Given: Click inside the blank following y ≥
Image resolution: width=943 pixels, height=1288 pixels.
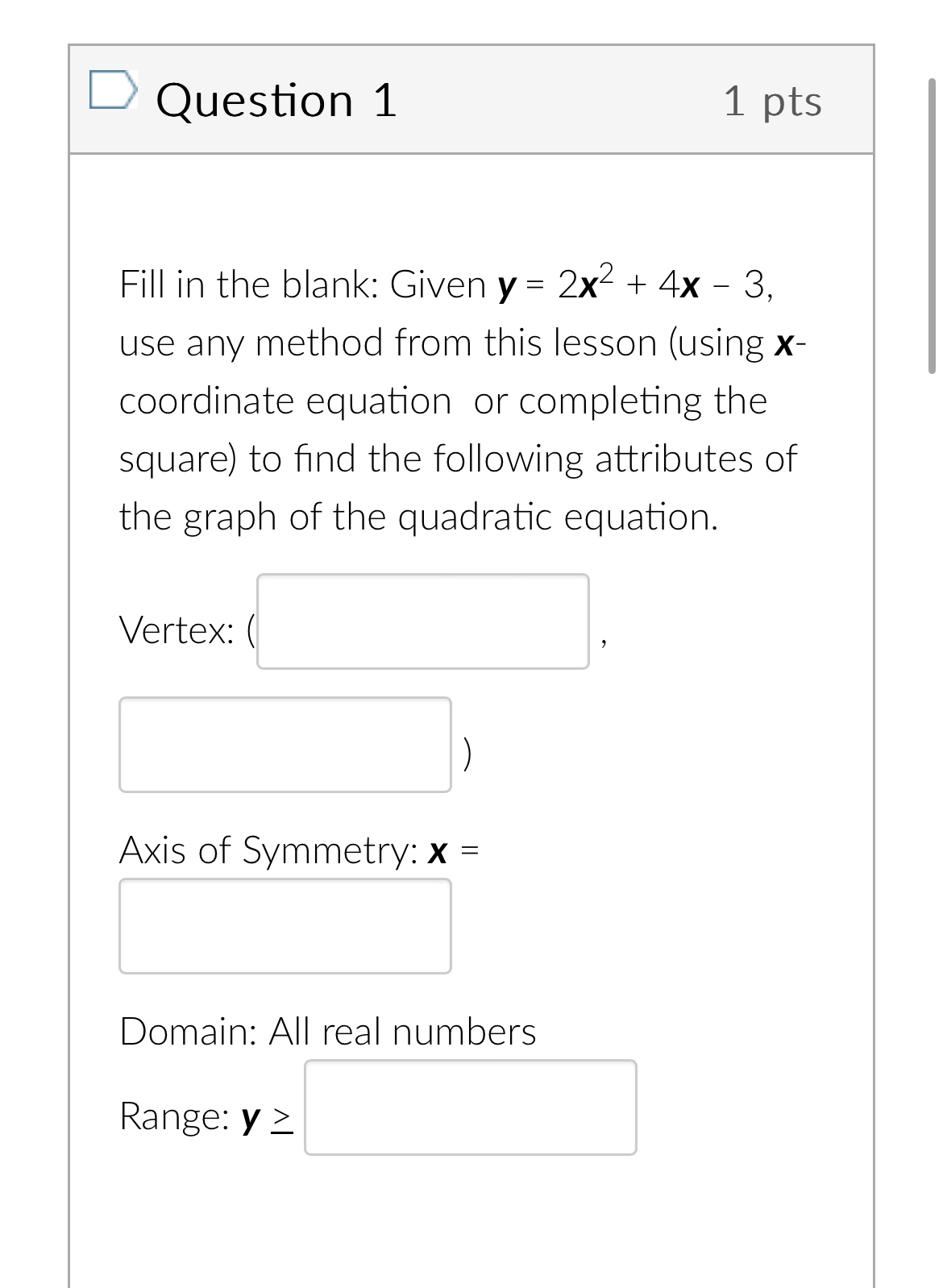Looking at the screenshot, I should (470, 1107).
